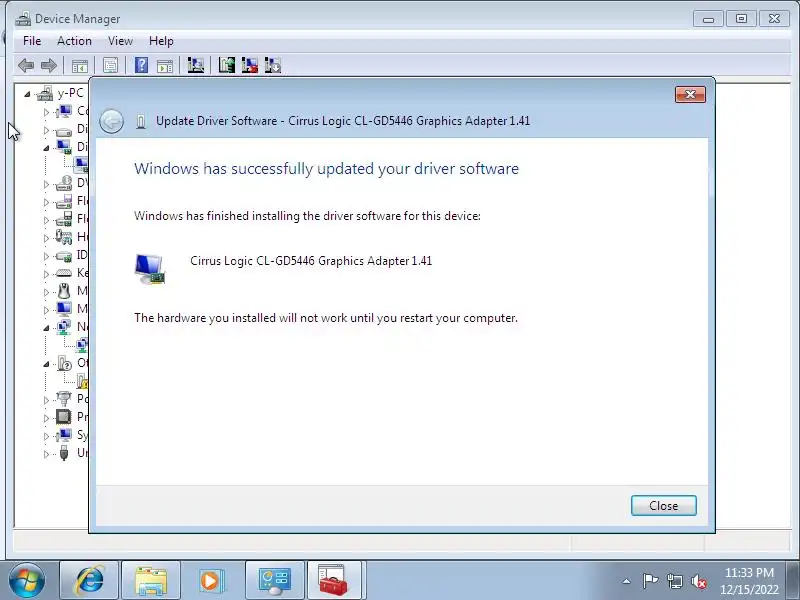This screenshot has height=600, width=800.
Task: Open the File menu
Action: pos(32,41)
